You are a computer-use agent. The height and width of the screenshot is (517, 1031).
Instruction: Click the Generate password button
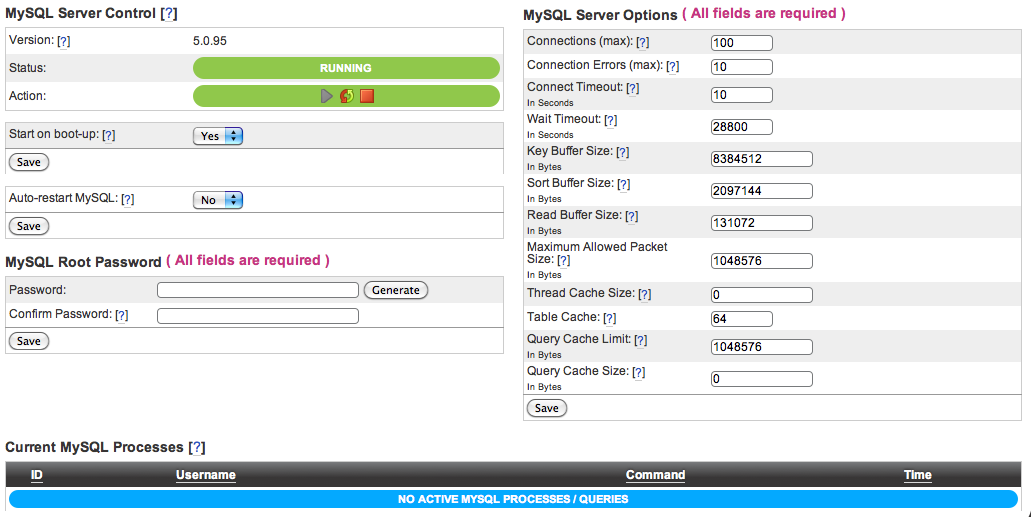click(396, 290)
